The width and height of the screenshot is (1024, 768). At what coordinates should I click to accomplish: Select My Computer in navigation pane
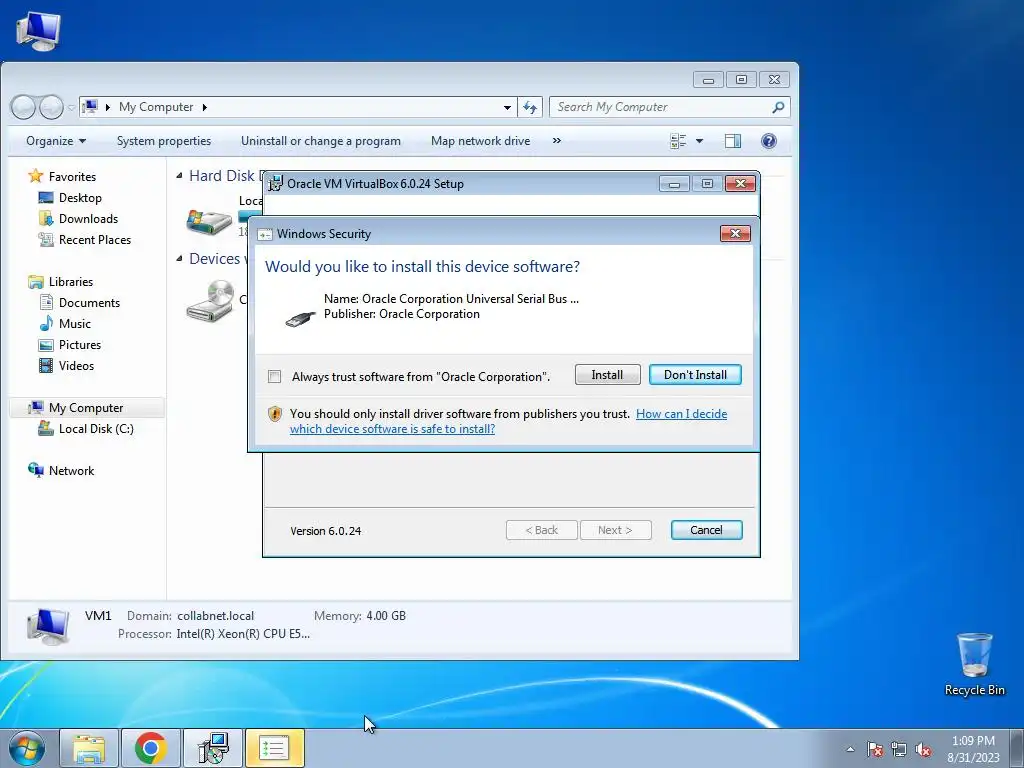86,408
